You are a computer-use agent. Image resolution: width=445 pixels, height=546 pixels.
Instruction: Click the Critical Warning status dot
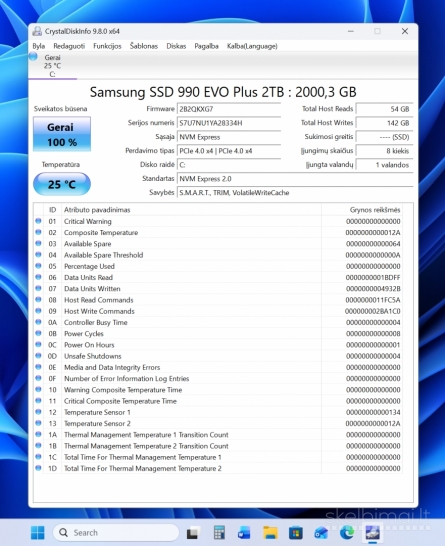tap(38, 221)
